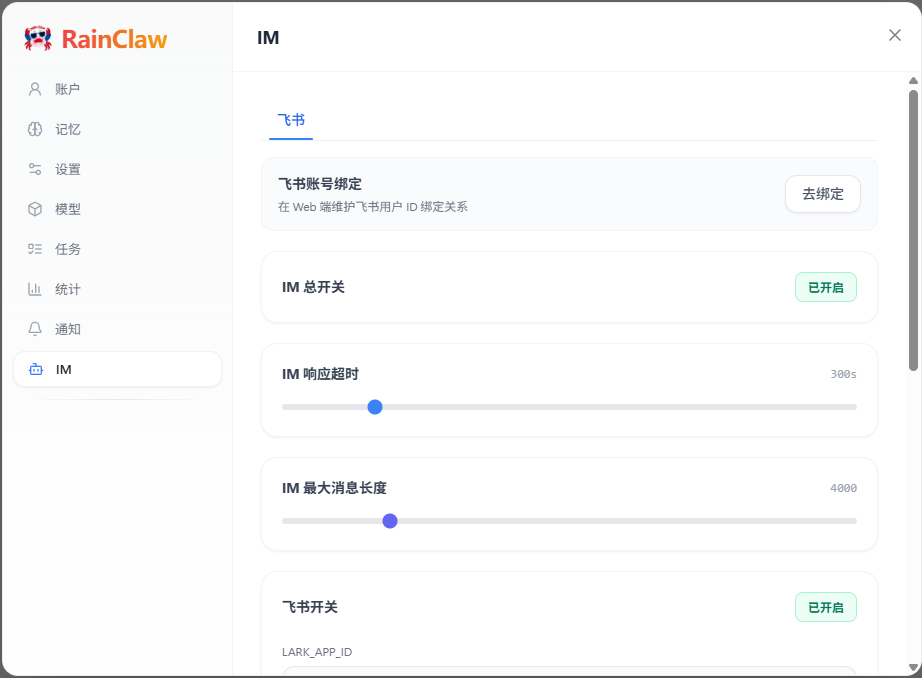922x678 pixels.
Task: Click the IM 响应超时 slider handle
Action: click(375, 407)
